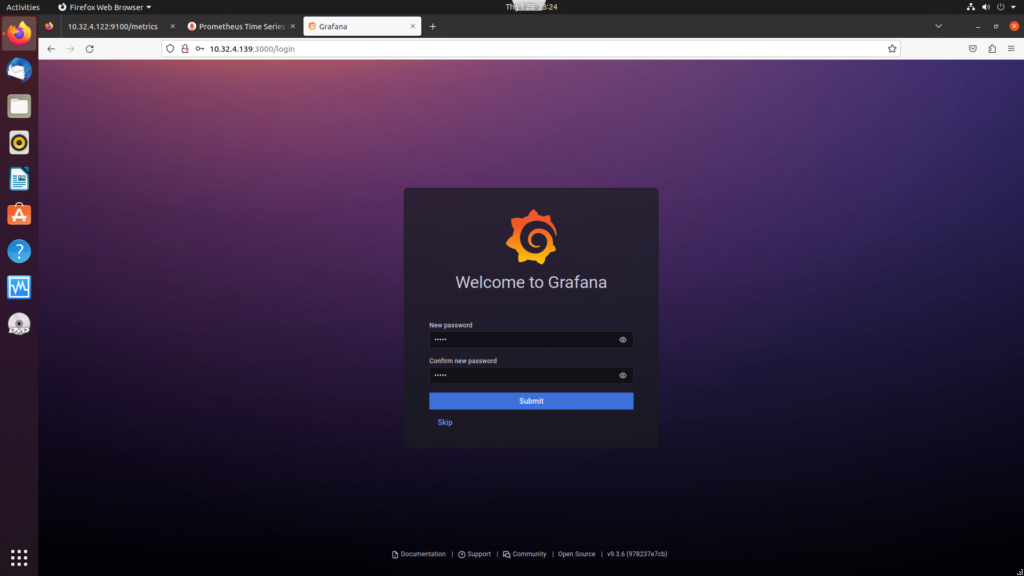Open a new browser tab
This screenshot has width=1024, height=576.
(x=432, y=27)
